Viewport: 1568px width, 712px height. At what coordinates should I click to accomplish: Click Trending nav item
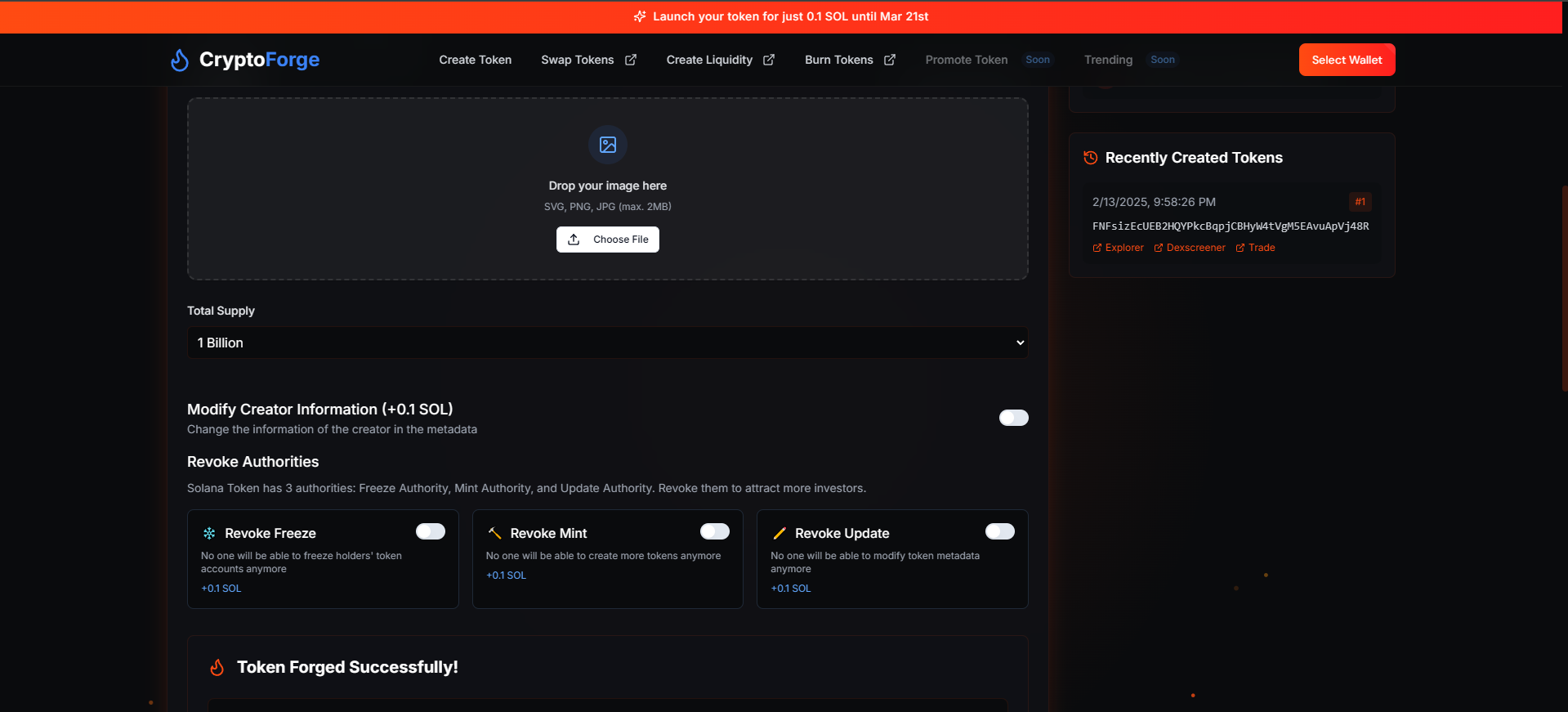(x=1108, y=60)
